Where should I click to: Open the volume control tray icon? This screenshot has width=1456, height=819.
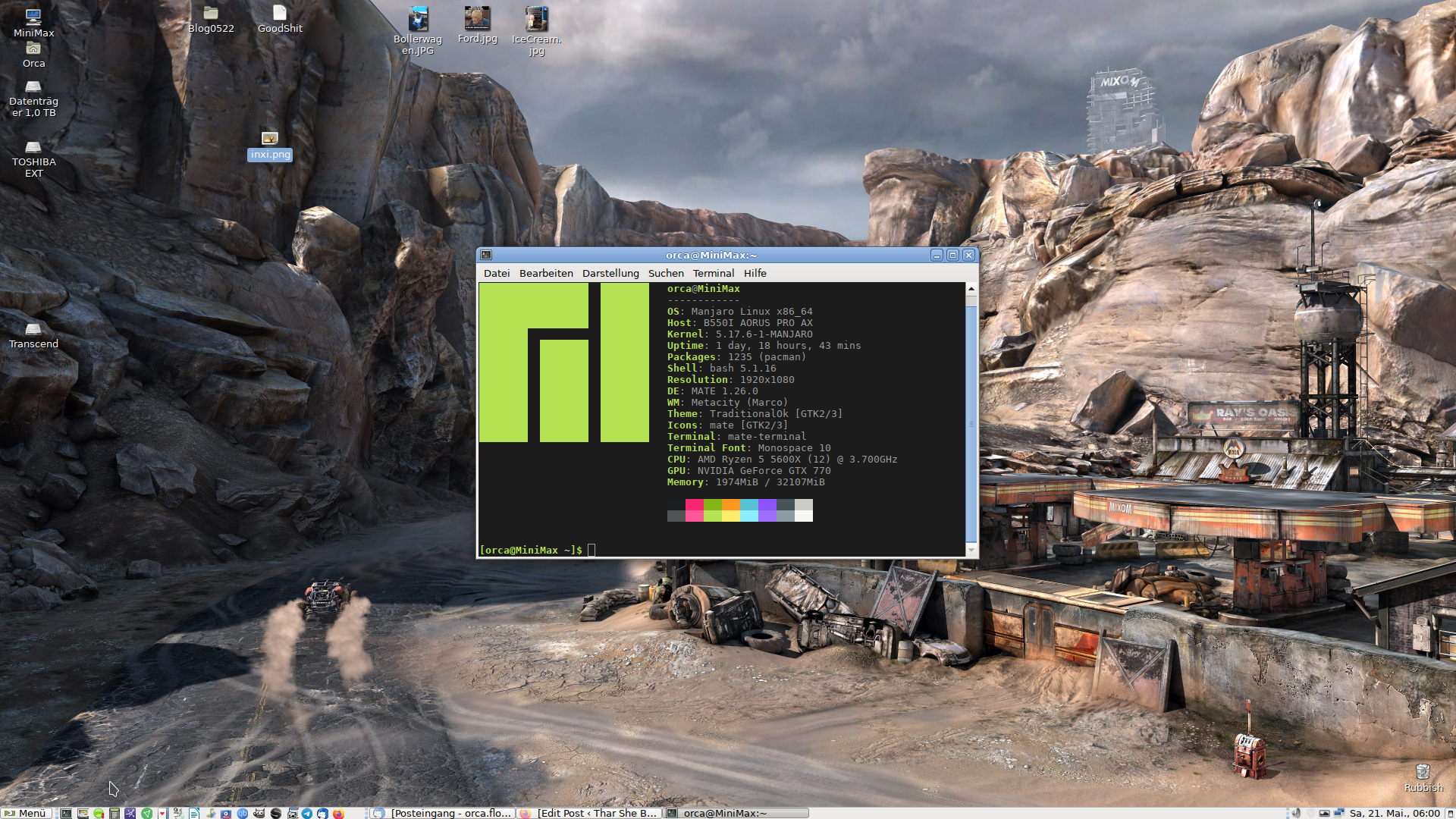tap(1296, 813)
